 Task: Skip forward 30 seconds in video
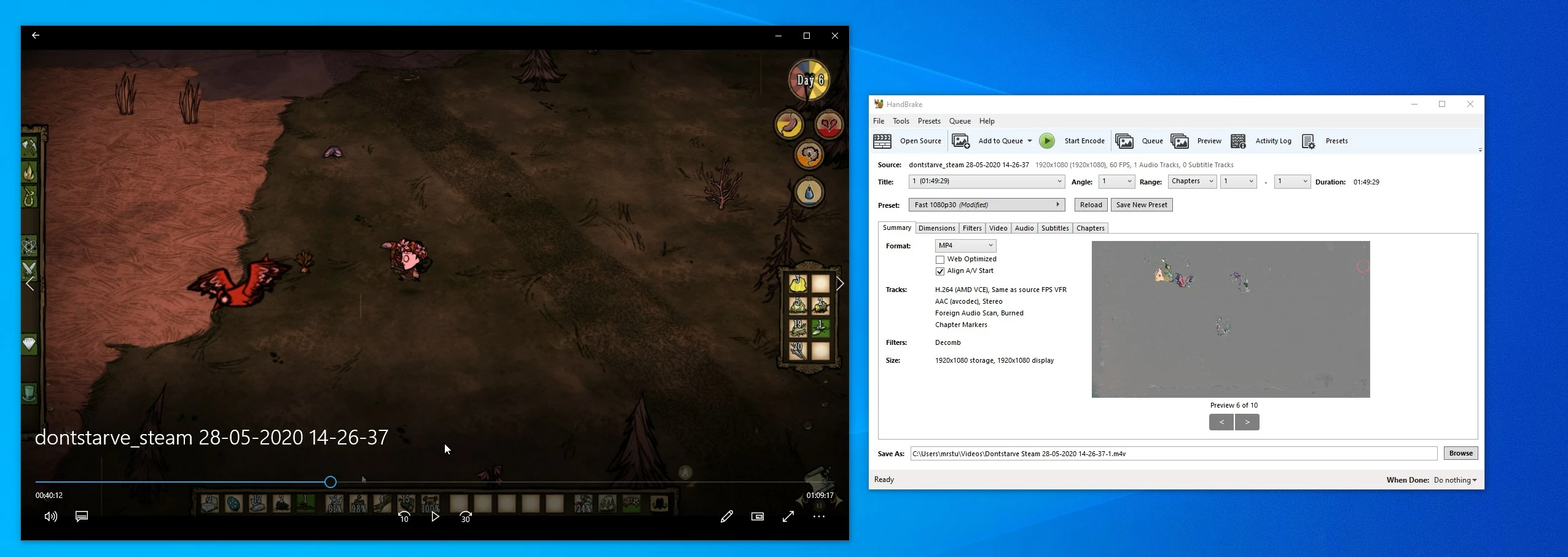click(466, 517)
